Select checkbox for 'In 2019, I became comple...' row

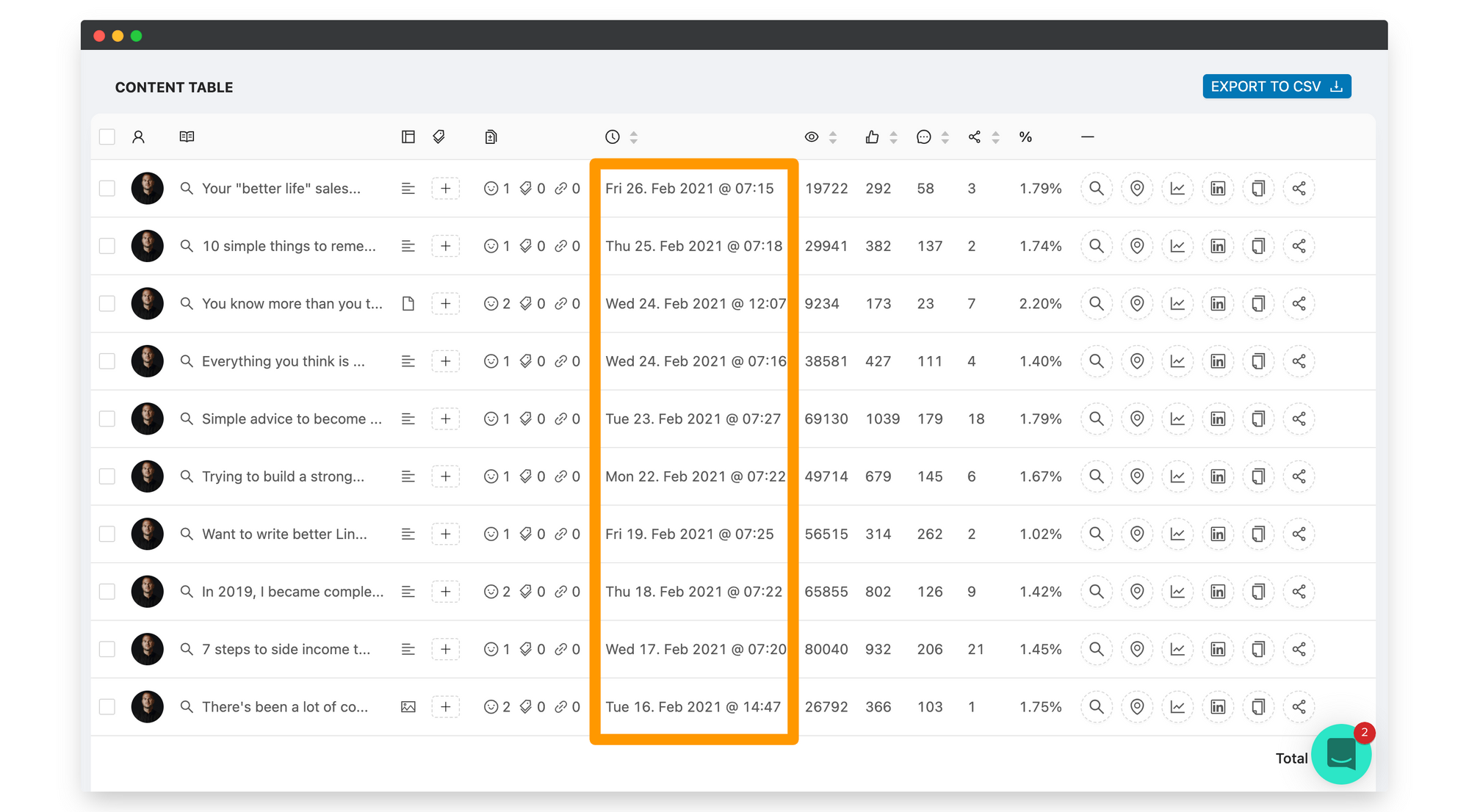[x=107, y=592]
